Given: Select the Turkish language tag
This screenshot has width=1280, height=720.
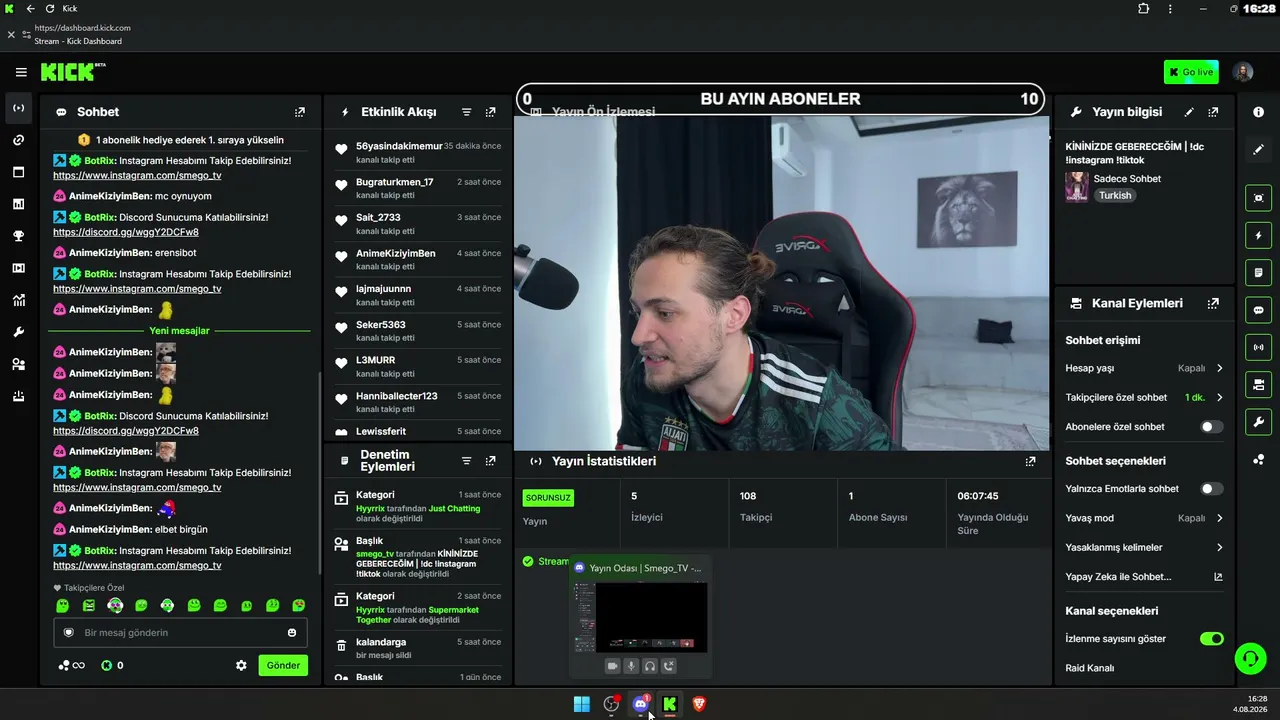Looking at the screenshot, I should coord(1115,196).
